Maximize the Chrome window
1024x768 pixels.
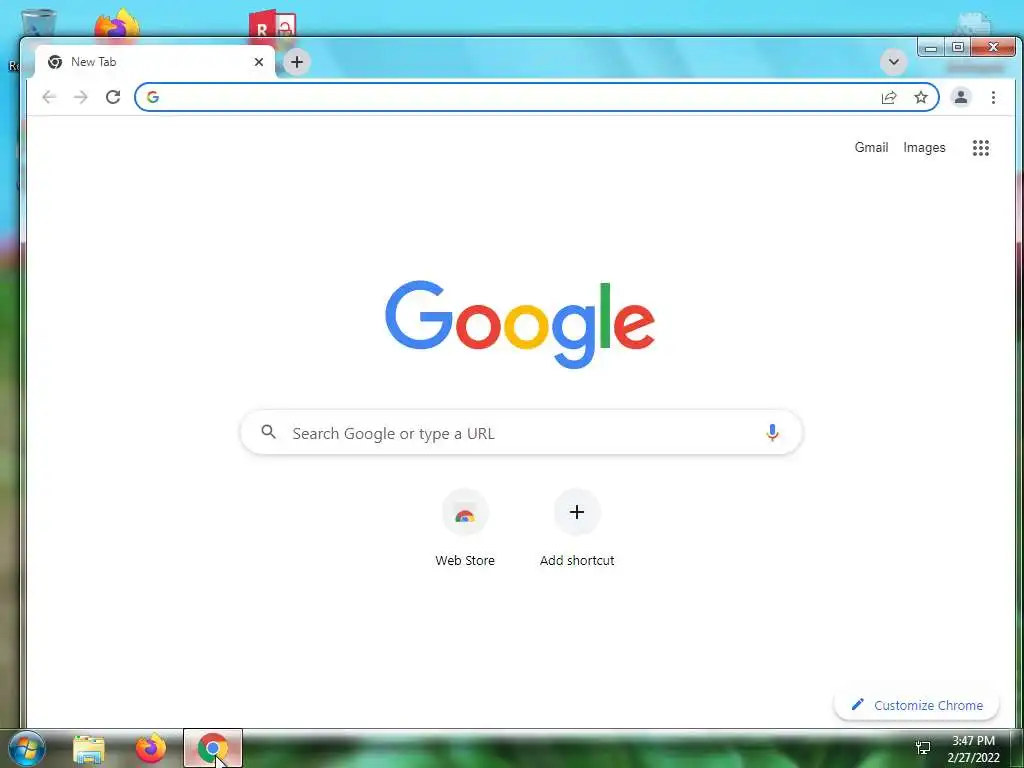957,48
